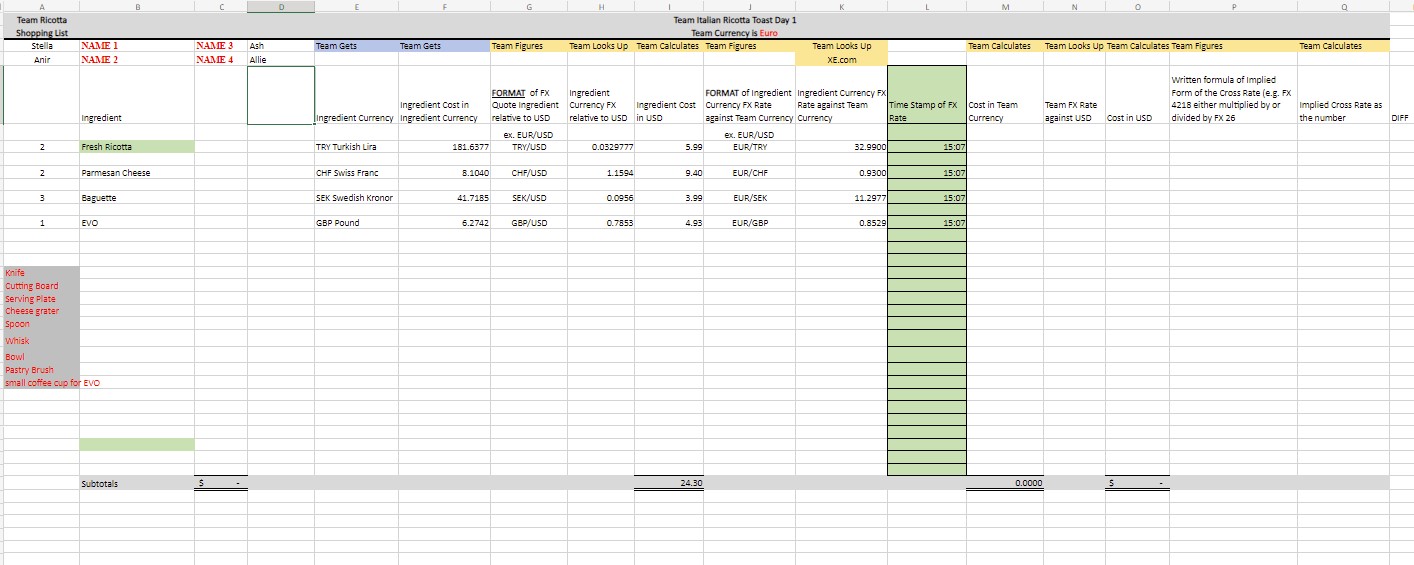Click the subtotal value 24.30
1414x565 pixels.
669,483
